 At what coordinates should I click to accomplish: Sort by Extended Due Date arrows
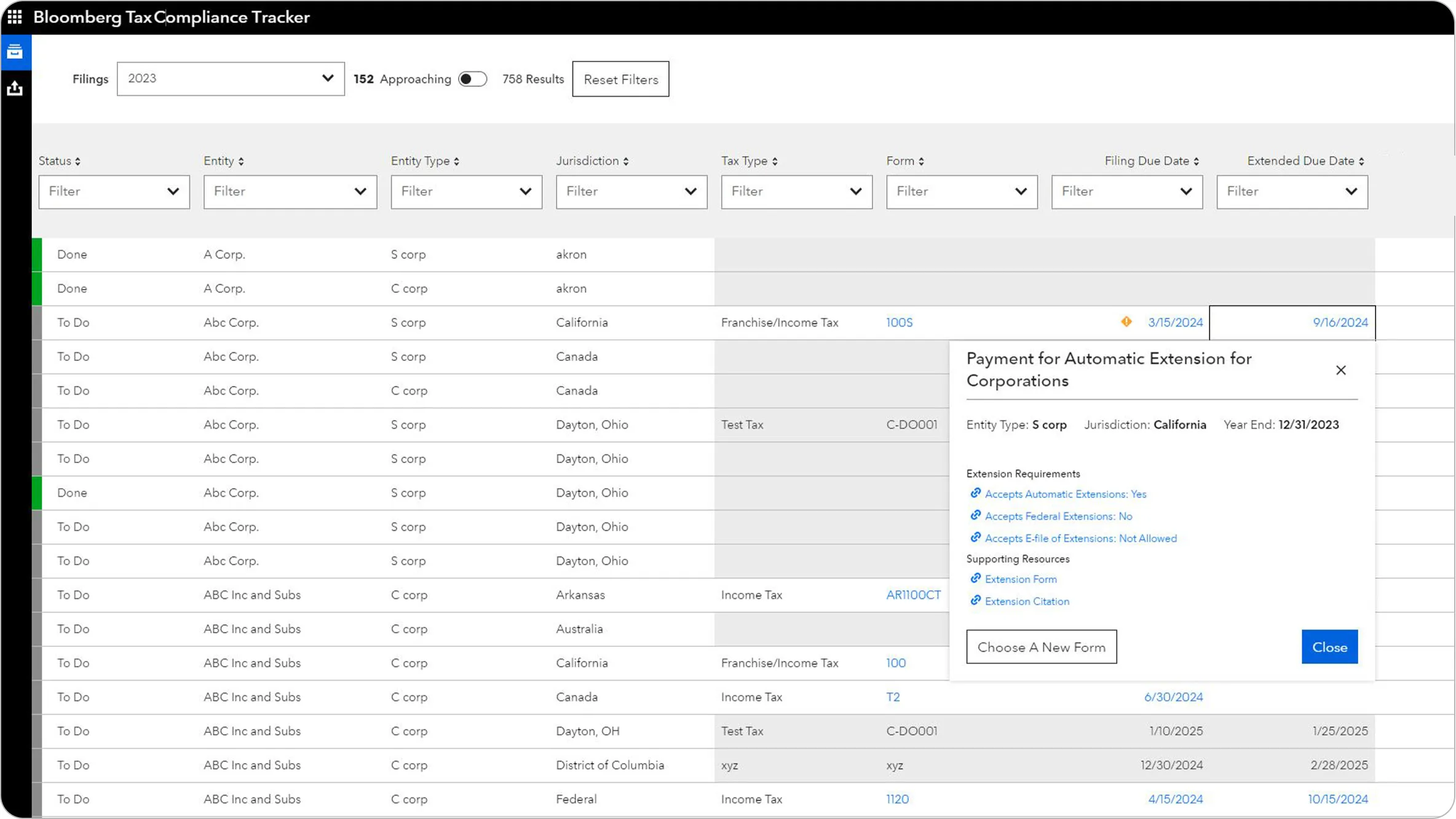point(1361,161)
